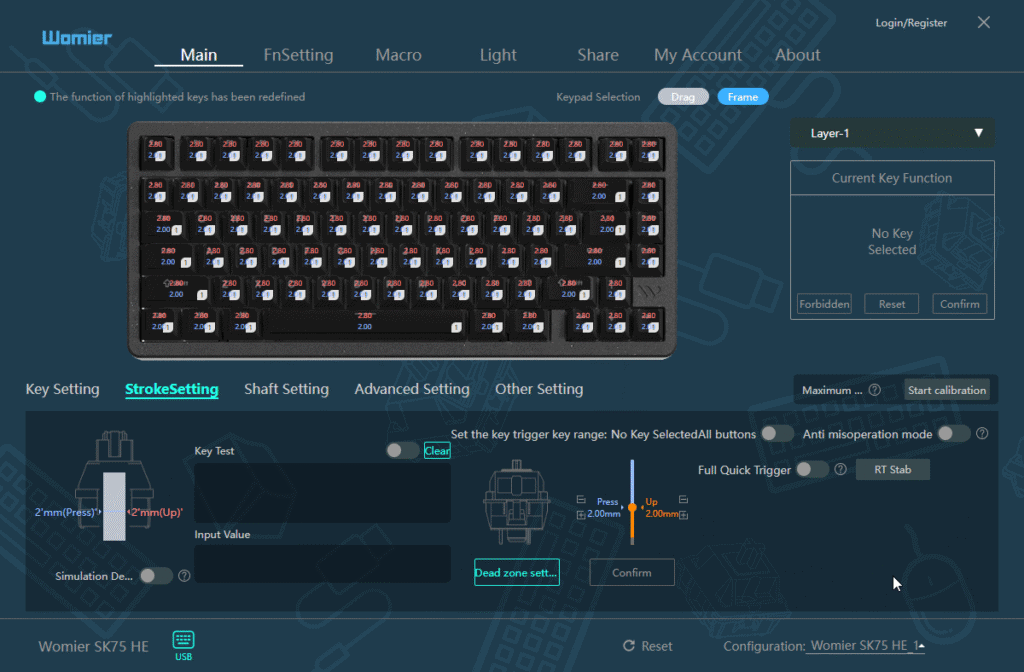Viewport: 1024px width, 672px height.
Task: Click the Start calibration button
Action: click(x=947, y=390)
